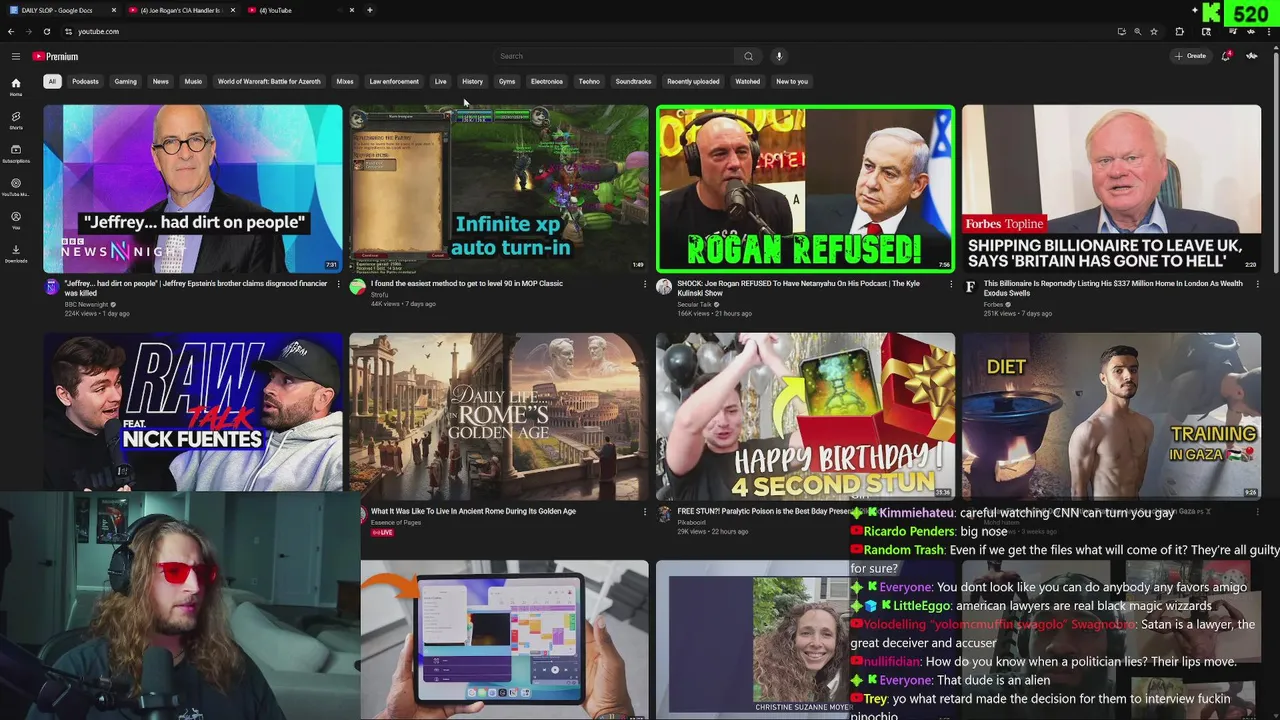The width and height of the screenshot is (1280, 720).
Task: Open options menu for Joe Rogan video
Action: (x=951, y=284)
